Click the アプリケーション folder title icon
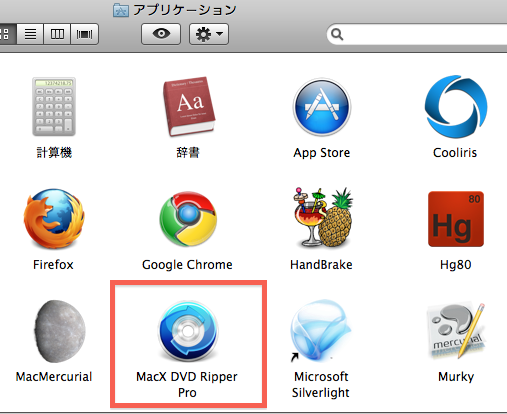507x414 pixels. point(121,10)
